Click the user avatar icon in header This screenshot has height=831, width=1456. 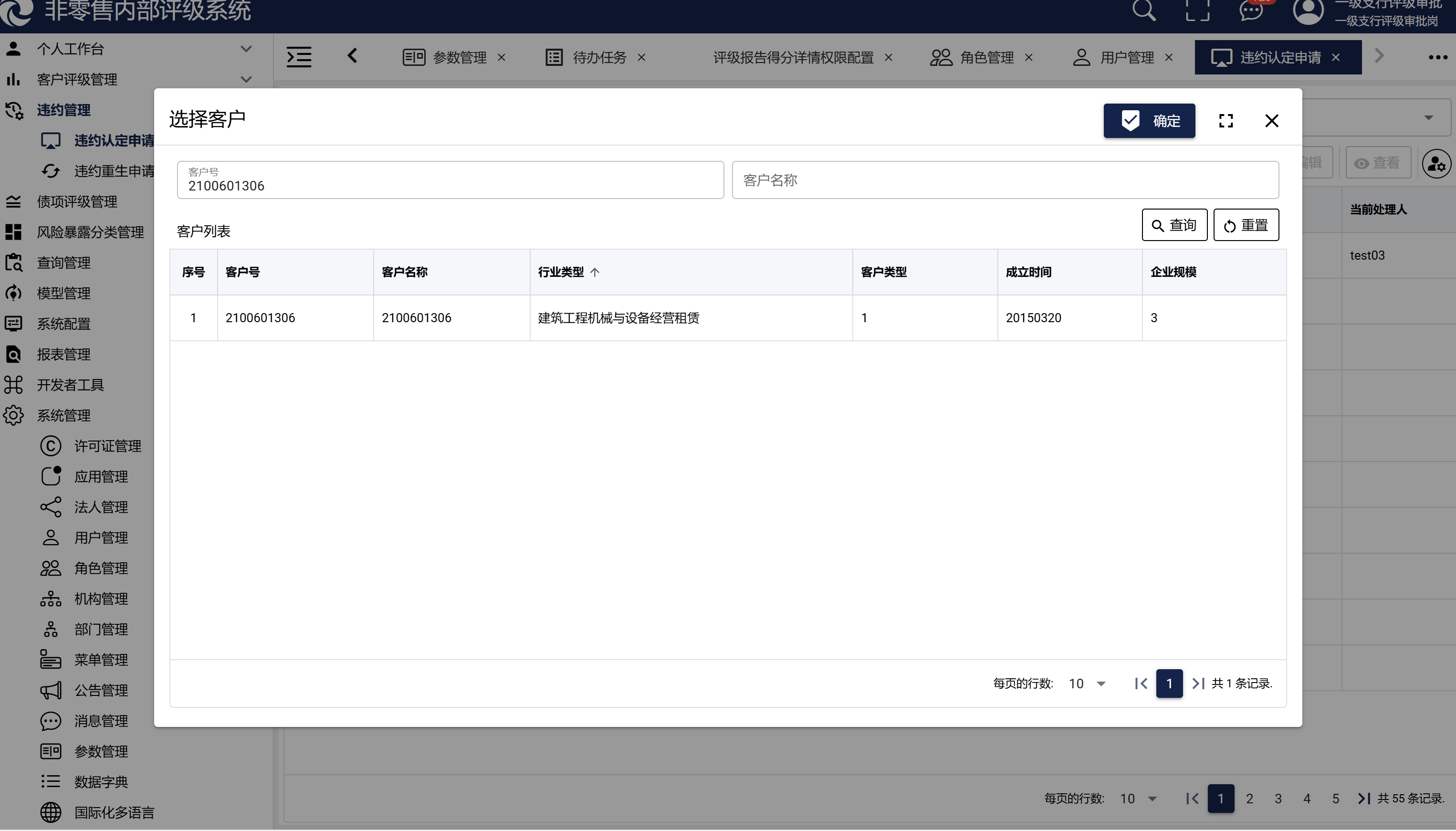point(1308,11)
